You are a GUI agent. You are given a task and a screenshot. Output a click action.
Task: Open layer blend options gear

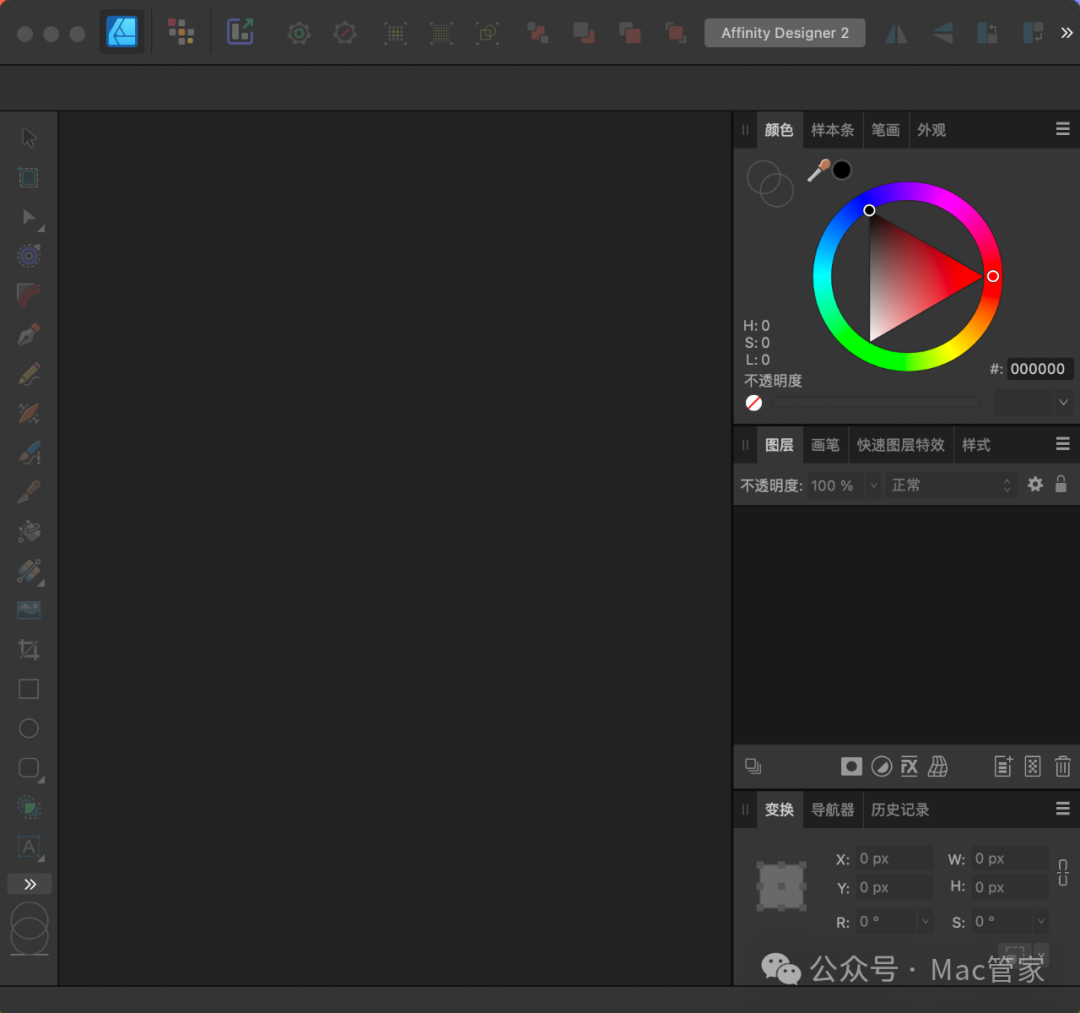1035,484
